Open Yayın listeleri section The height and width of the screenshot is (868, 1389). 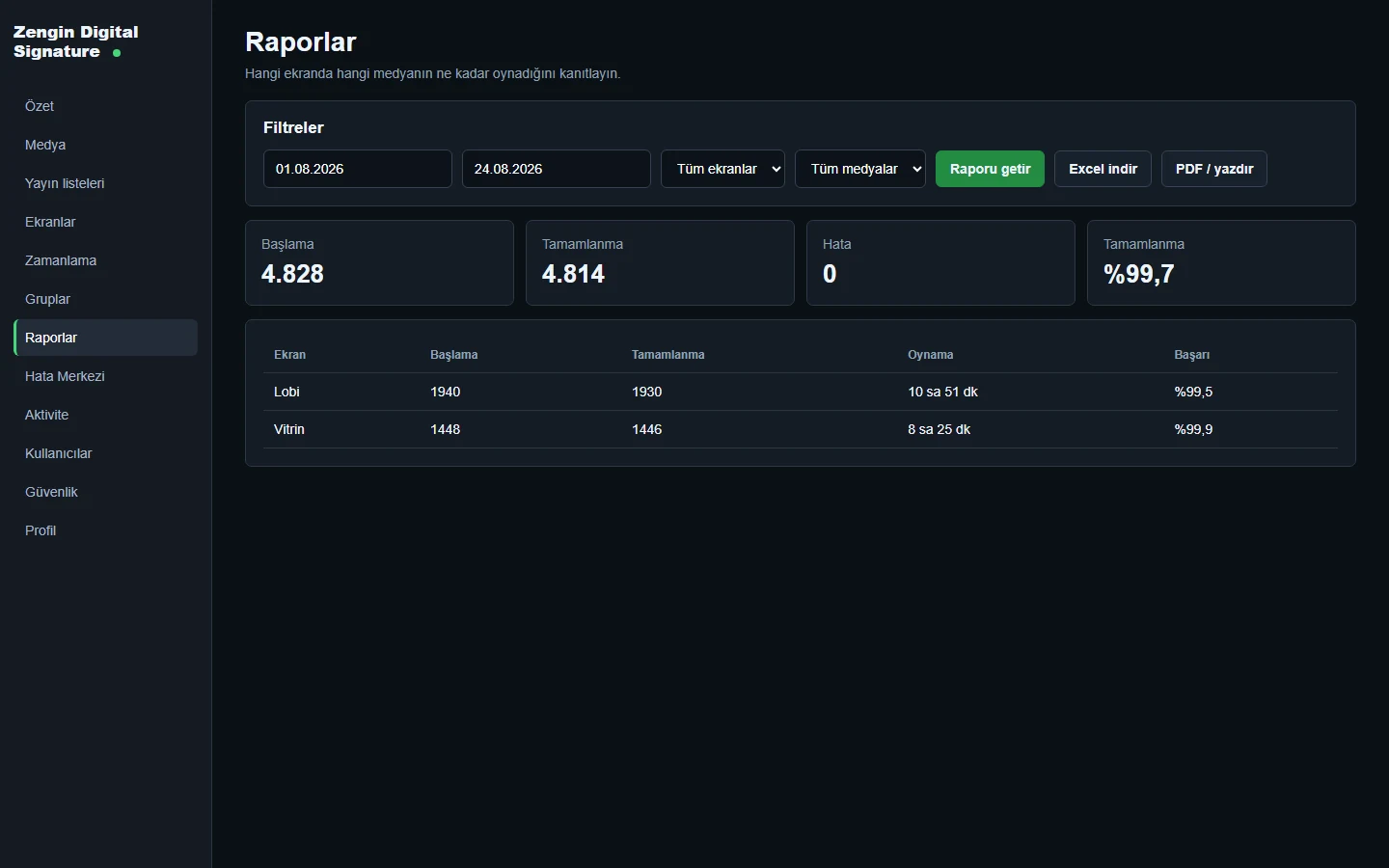click(105, 183)
